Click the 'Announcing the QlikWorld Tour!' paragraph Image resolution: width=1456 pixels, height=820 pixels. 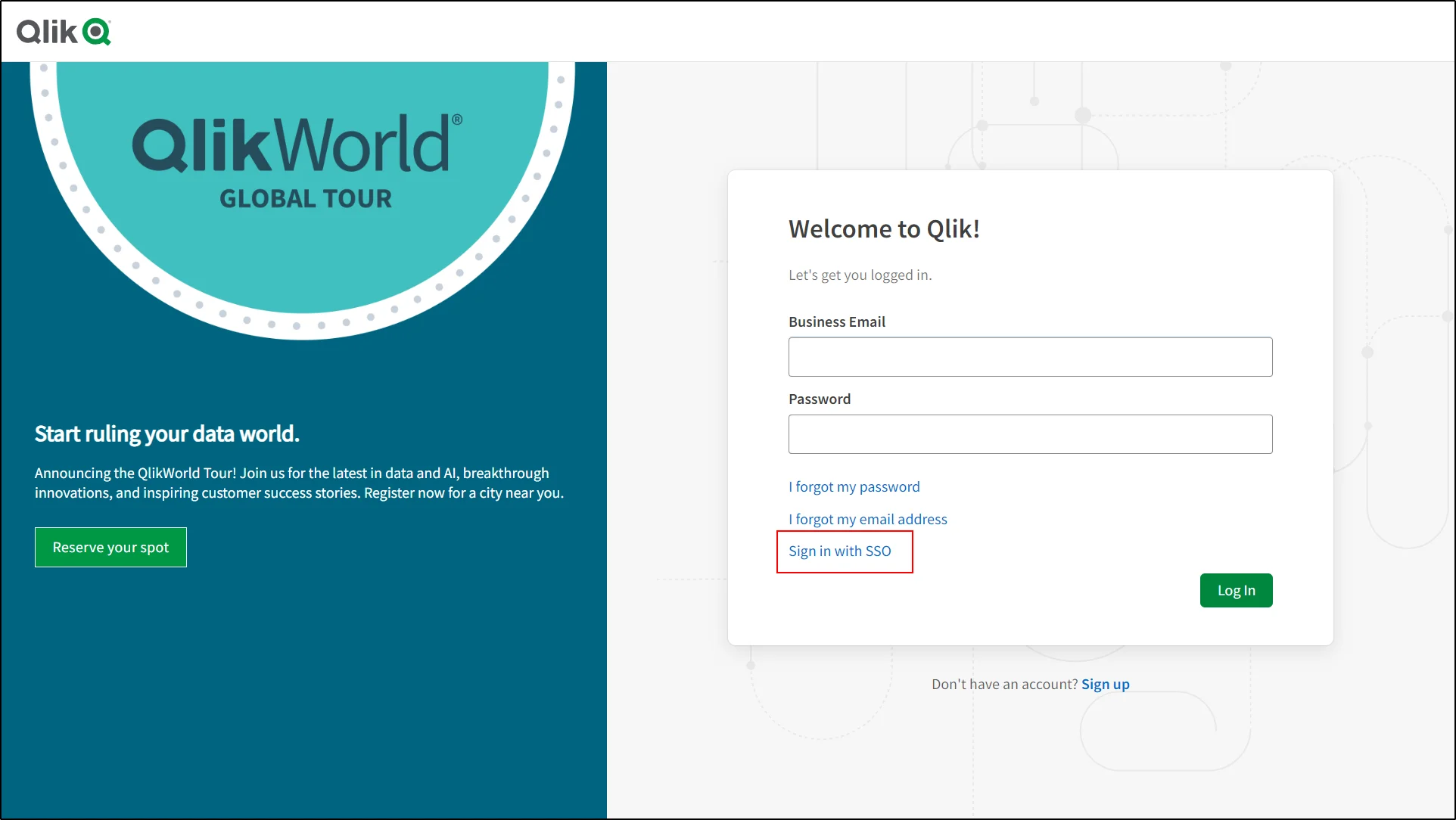pos(299,483)
